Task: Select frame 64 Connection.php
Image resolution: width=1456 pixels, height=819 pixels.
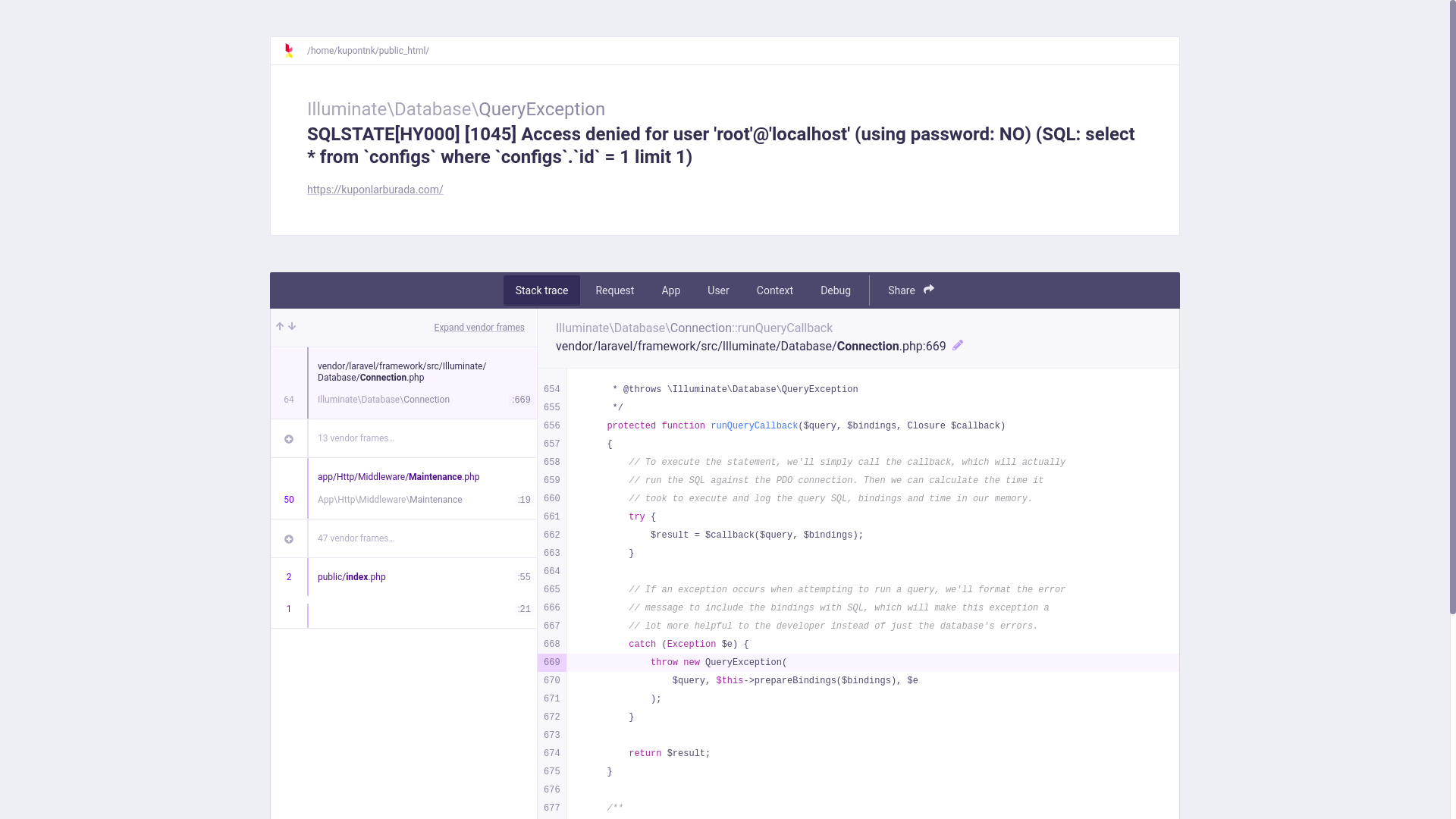Action: tap(403, 383)
